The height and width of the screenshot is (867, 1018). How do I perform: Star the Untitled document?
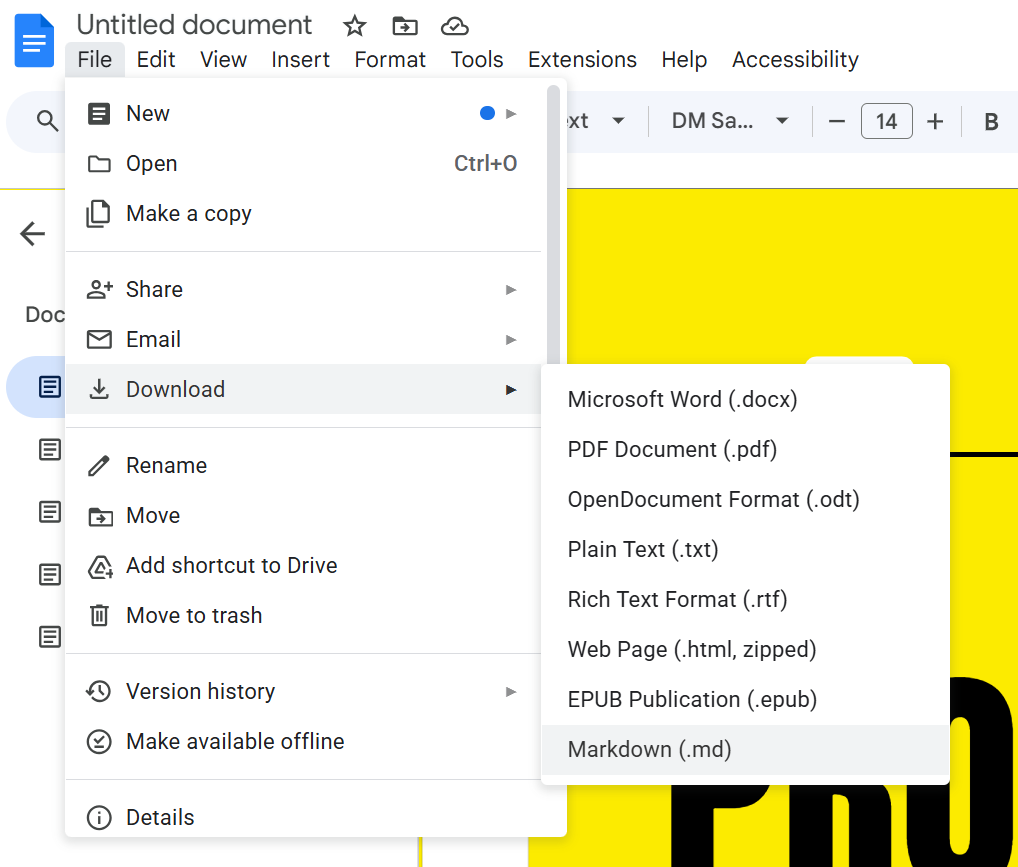354,25
